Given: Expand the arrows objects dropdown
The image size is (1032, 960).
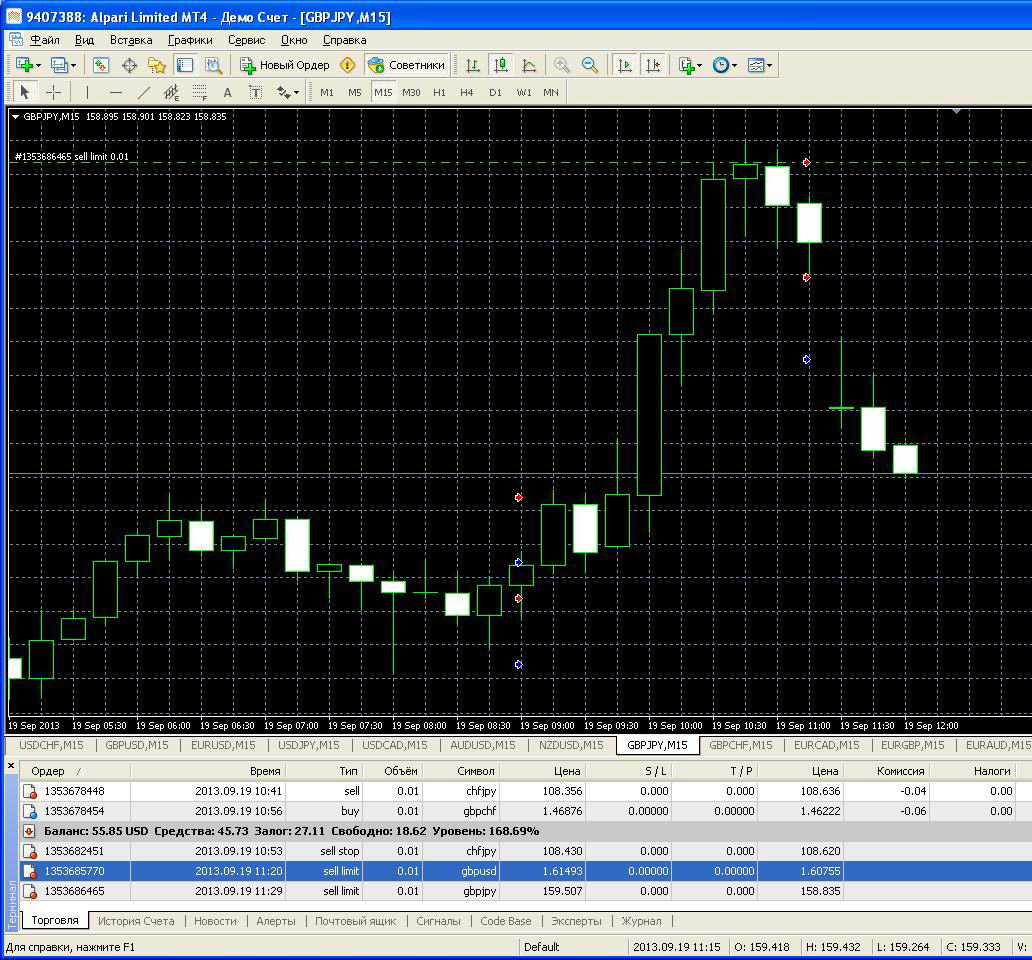Looking at the screenshot, I should [296, 93].
